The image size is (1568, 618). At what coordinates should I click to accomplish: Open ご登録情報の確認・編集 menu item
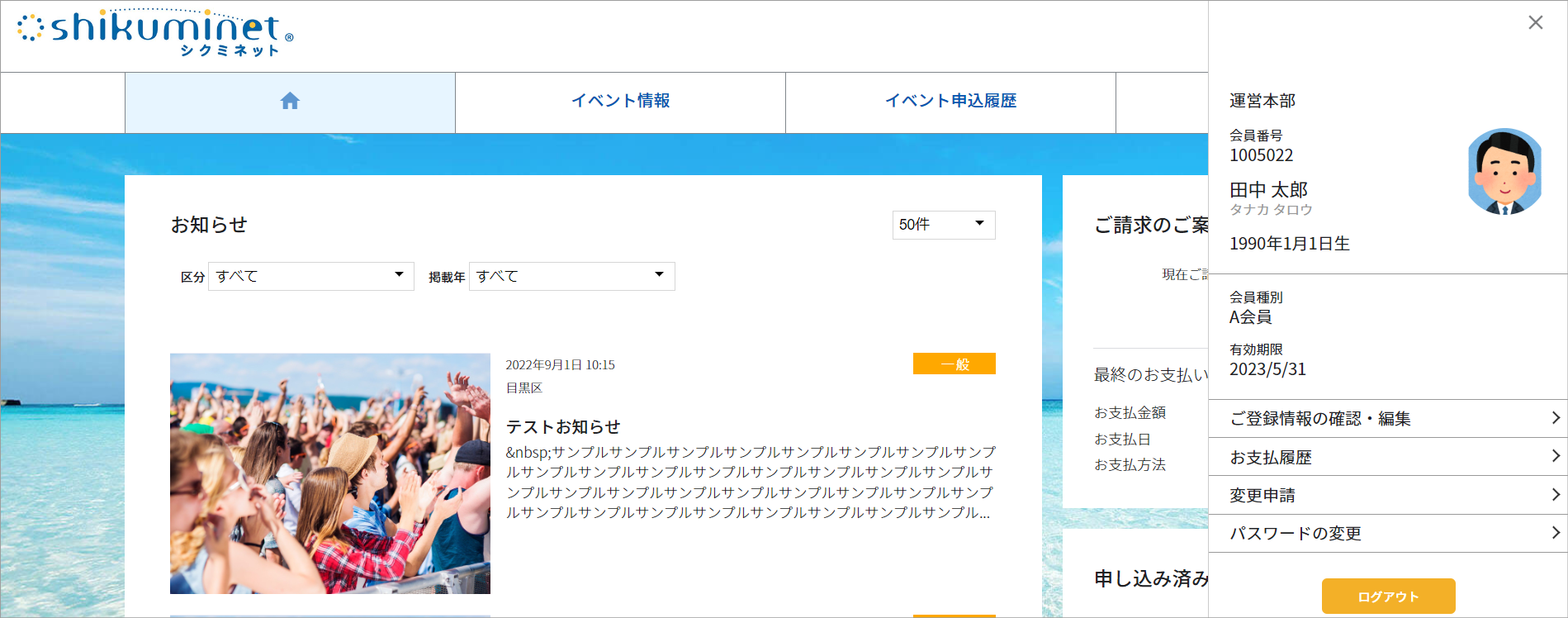(1319, 419)
